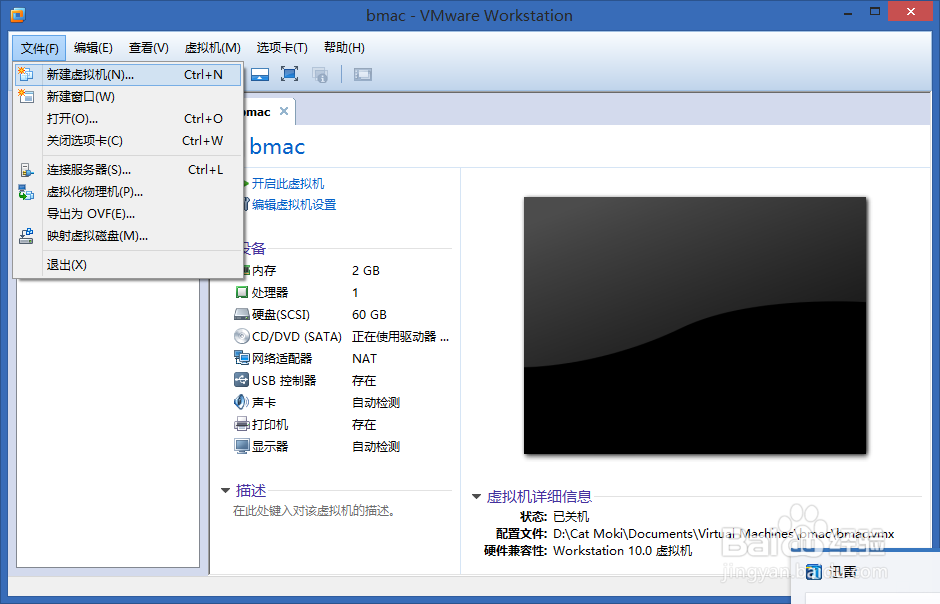Click the new window icon in menu

coord(26,96)
